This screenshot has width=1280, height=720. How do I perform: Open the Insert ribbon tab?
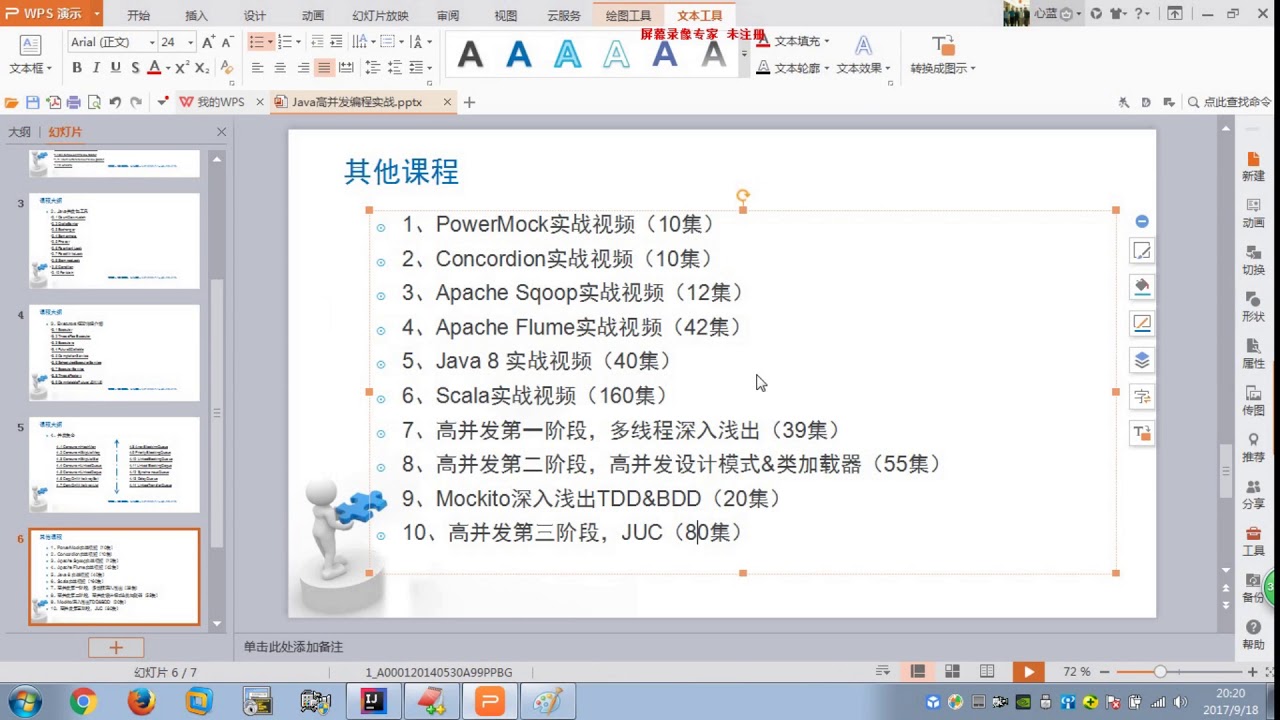click(197, 16)
